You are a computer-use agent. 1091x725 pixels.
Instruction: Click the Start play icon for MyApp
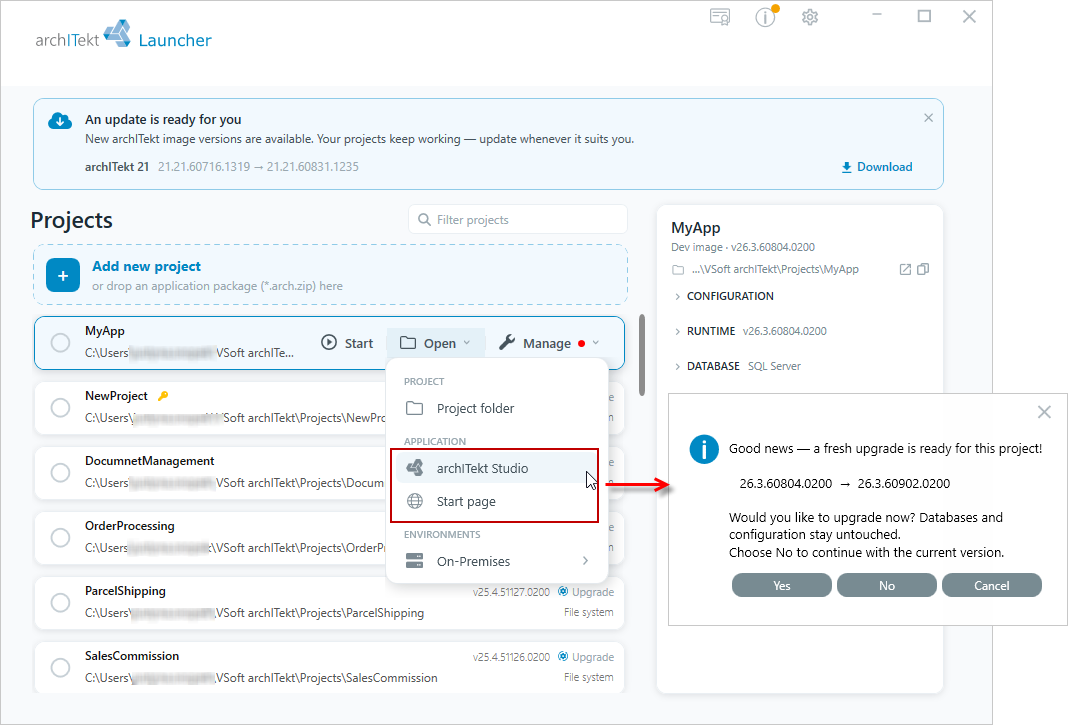pos(329,342)
